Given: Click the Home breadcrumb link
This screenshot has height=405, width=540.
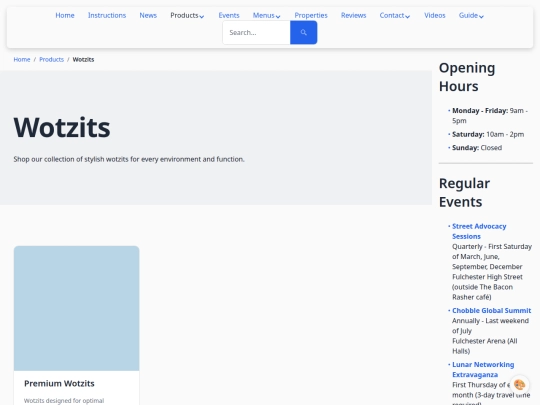Looking at the screenshot, I should pyautogui.click(x=22, y=59).
